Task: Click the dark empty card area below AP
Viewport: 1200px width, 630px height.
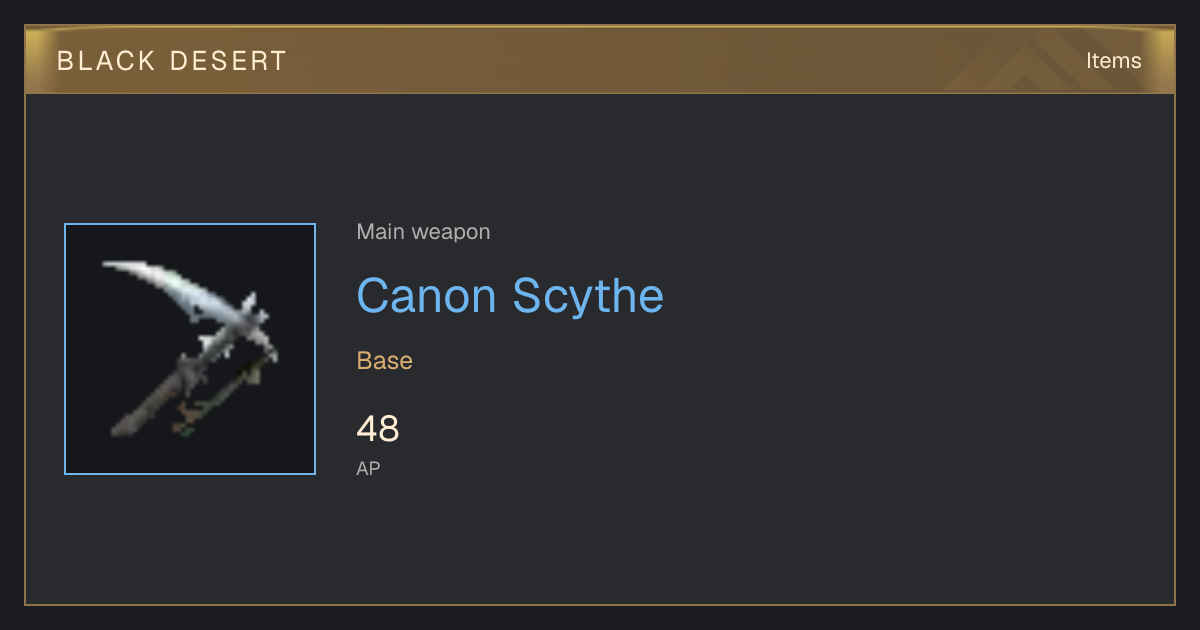Action: [x=700, y=540]
